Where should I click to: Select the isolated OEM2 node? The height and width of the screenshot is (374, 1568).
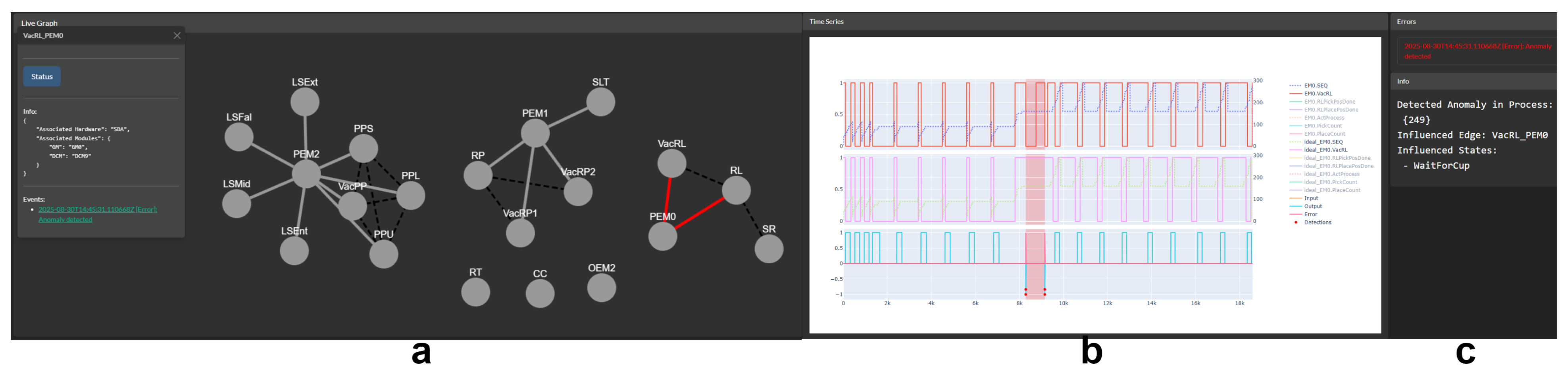(x=601, y=288)
